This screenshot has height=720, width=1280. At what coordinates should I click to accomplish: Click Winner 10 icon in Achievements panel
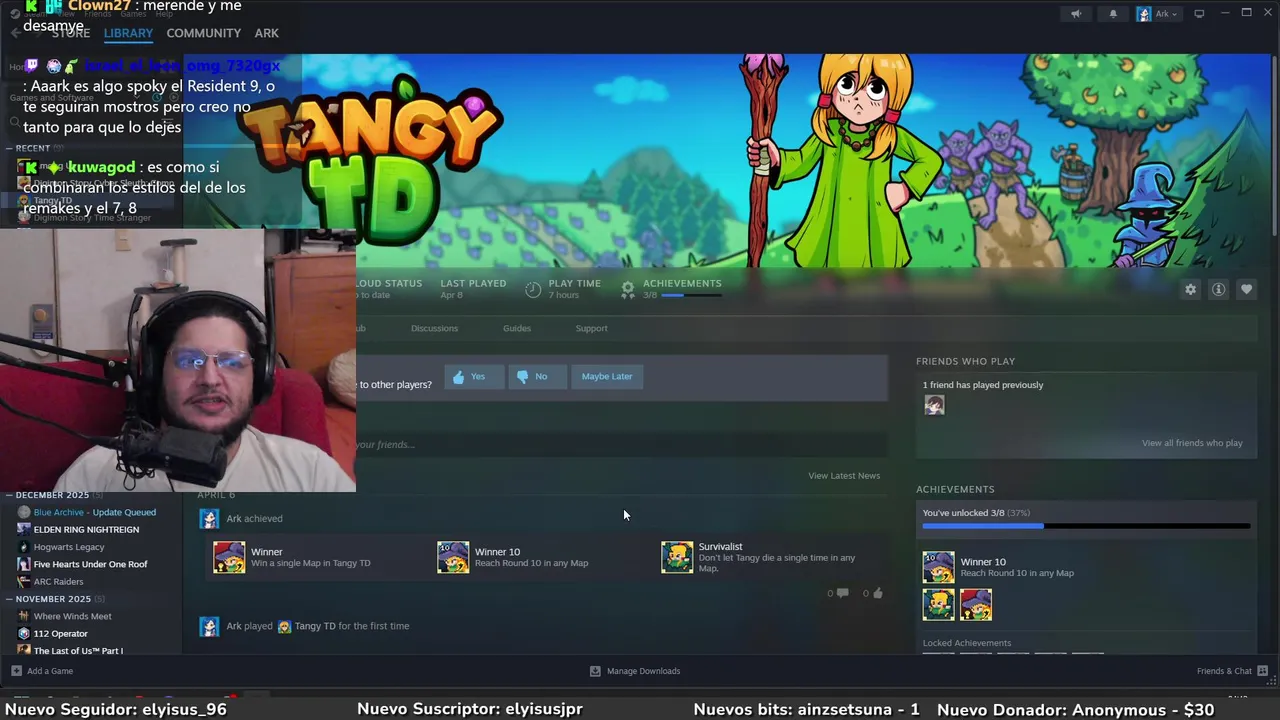pos(939,567)
